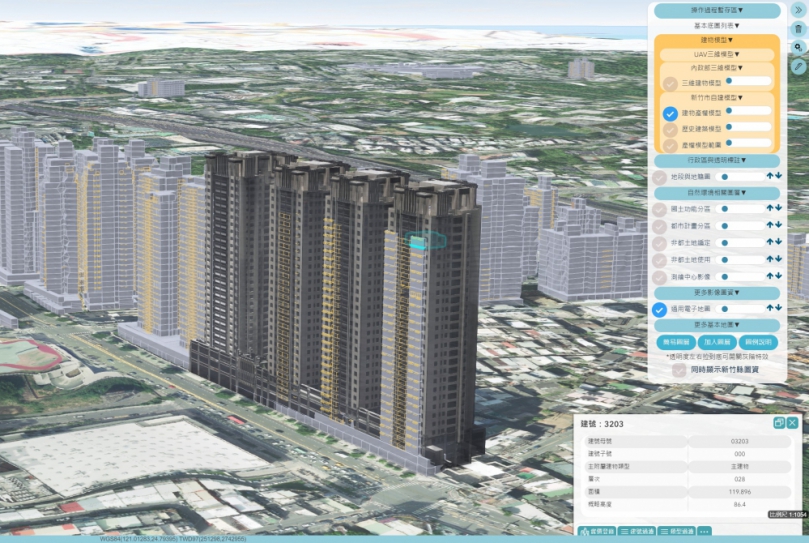
Task: Click the highlighted cyan marker on building
Action: [x=431, y=240]
